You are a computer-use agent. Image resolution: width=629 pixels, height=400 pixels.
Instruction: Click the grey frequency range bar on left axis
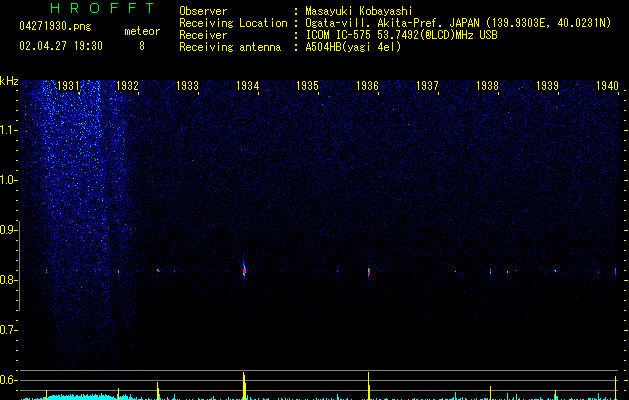point(19,265)
